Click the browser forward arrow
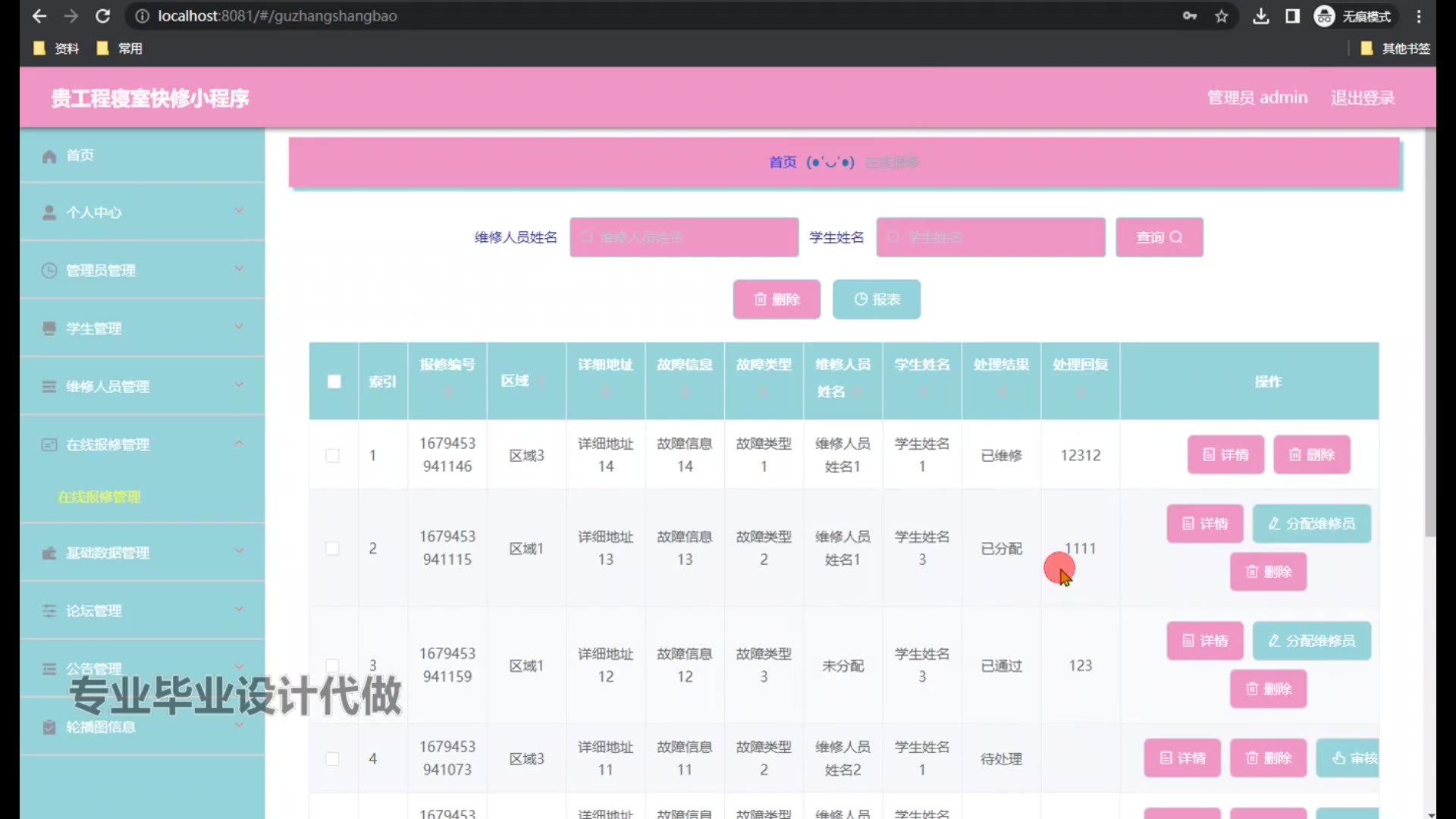This screenshot has width=1456, height=819. 71,16
